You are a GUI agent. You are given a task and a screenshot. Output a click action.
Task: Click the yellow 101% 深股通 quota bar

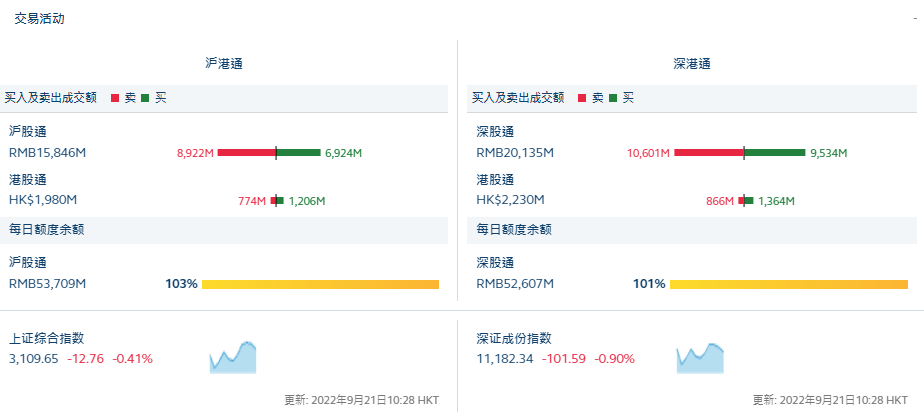787,285
